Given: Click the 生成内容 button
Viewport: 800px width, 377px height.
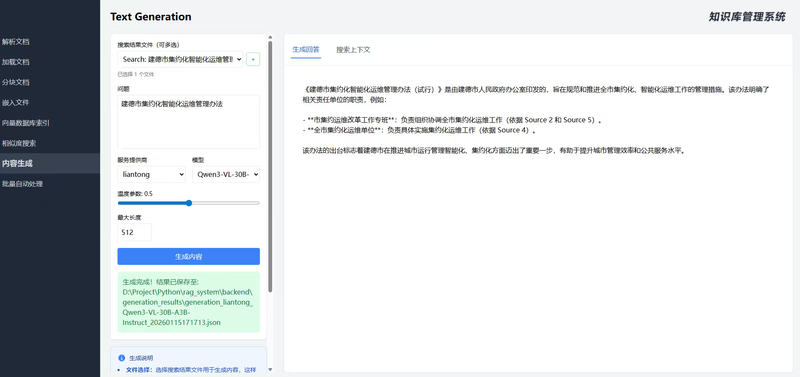Looking at the screenshot, I should pyautogui.click(x=188, y=257).
